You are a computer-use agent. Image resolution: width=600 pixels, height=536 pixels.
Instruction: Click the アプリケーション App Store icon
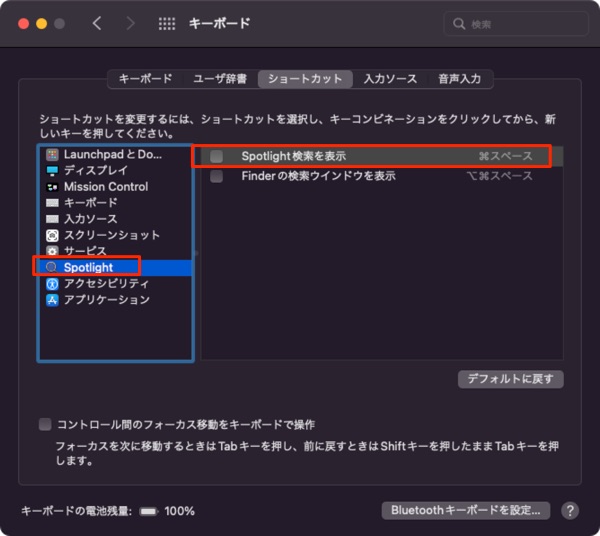pyautogui.click(x=52, y=300)
